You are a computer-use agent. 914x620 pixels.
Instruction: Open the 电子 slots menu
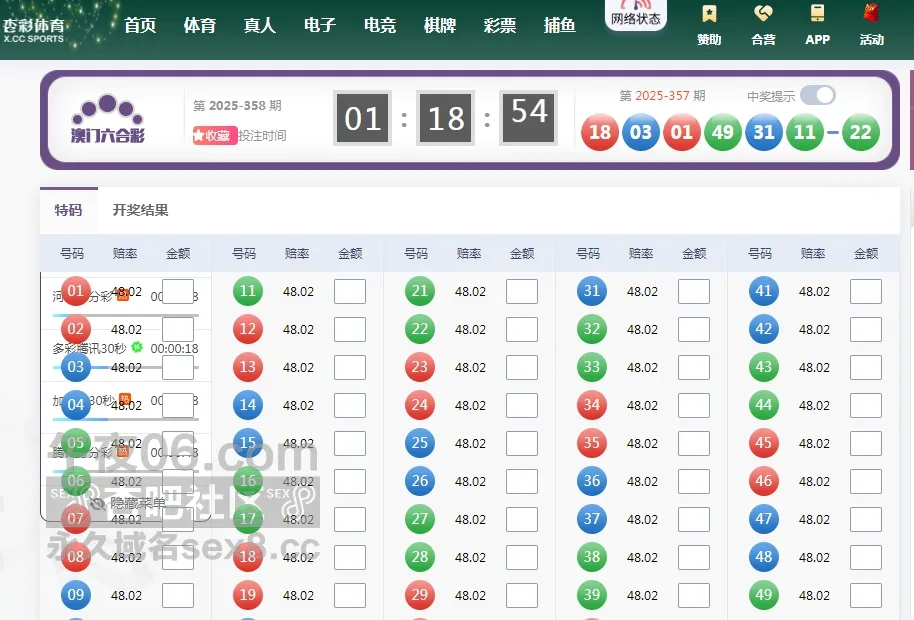pos(320,25)
